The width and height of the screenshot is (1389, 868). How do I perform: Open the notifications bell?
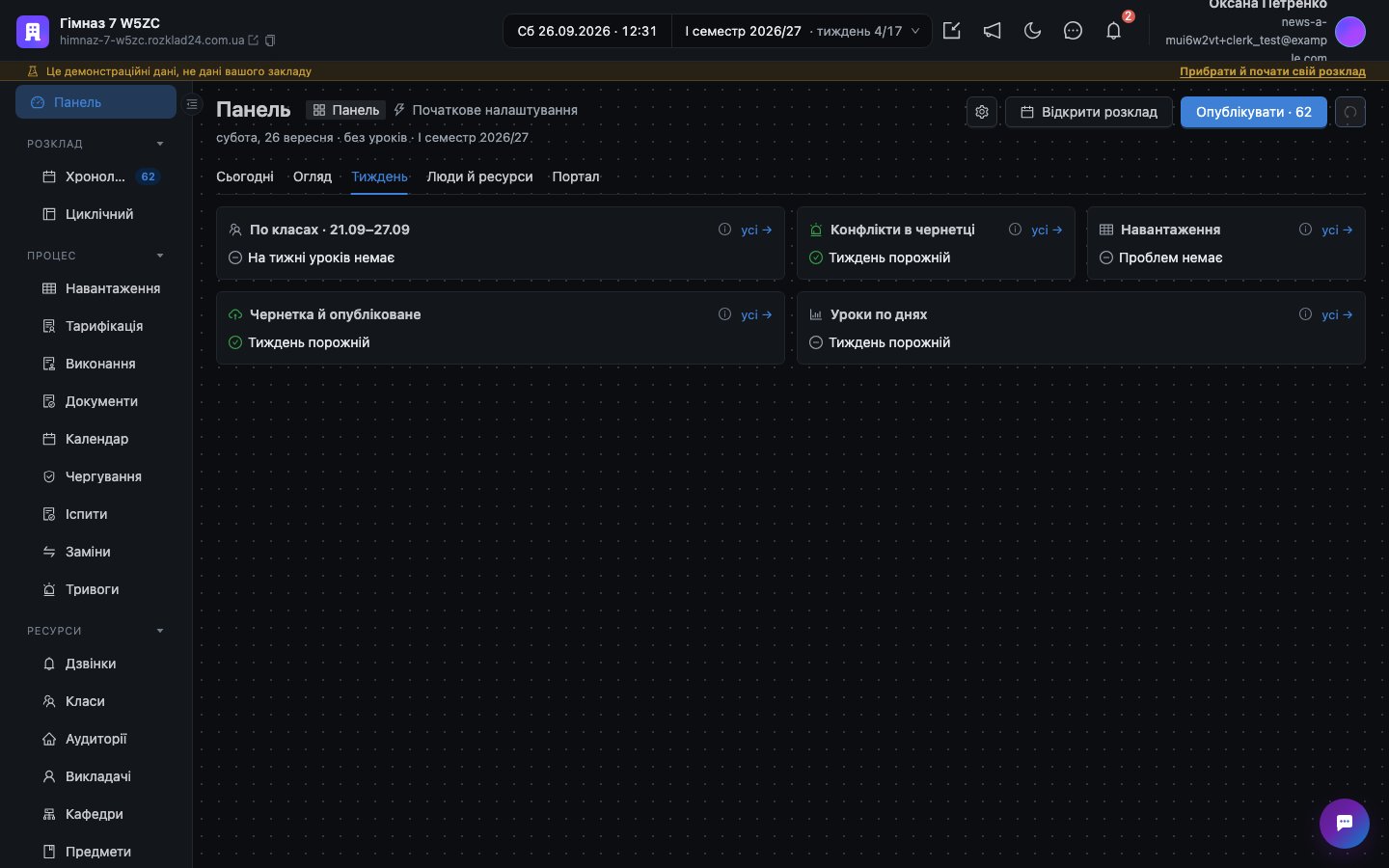pos(1113,31)
